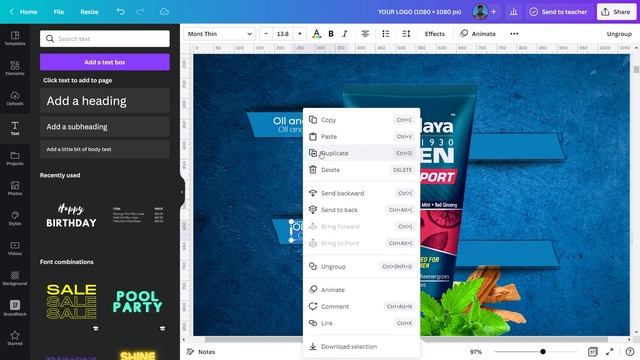Open the Elements sidebar panel
640x360 pixels.
pos(15,68)
